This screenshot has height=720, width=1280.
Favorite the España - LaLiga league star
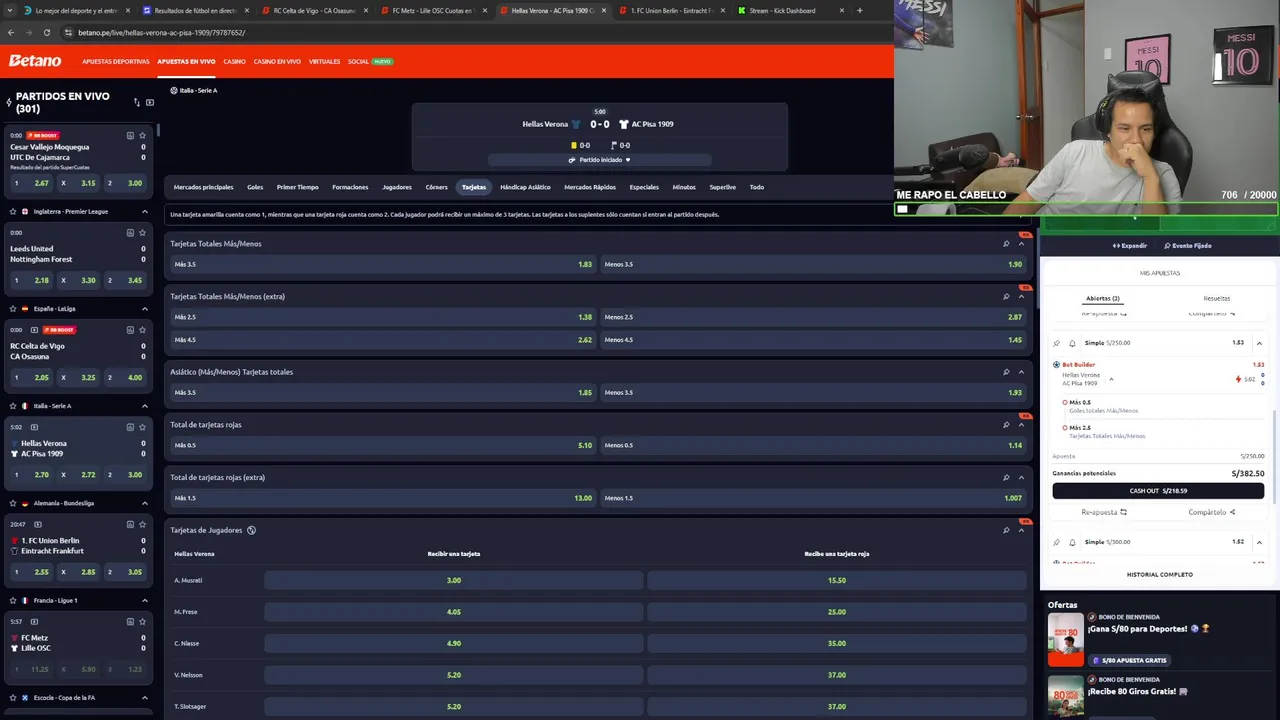[12, 309]
